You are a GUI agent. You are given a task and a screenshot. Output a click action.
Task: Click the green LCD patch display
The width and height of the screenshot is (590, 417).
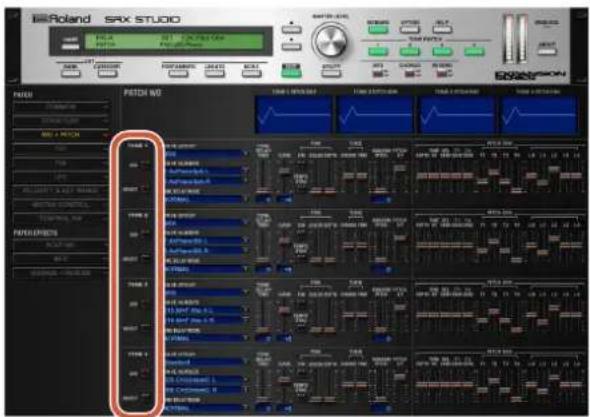coord(174,41)
